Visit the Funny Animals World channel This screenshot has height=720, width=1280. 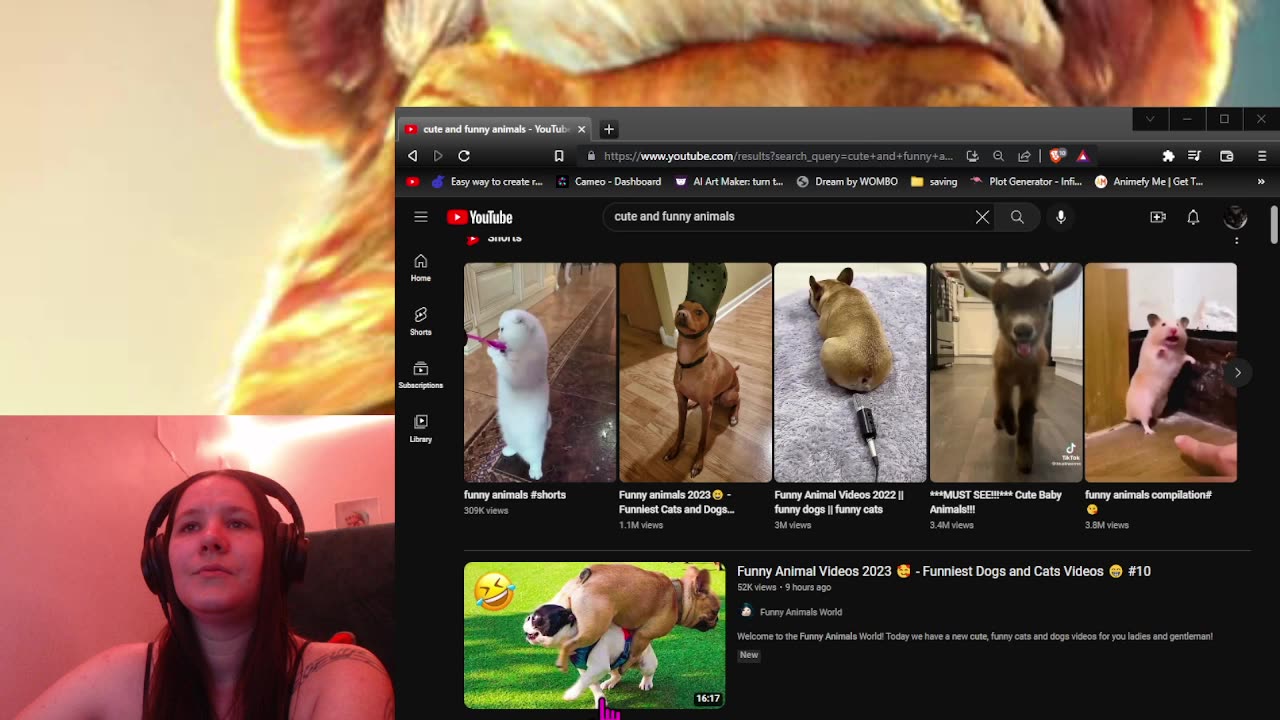pos(801,612)
